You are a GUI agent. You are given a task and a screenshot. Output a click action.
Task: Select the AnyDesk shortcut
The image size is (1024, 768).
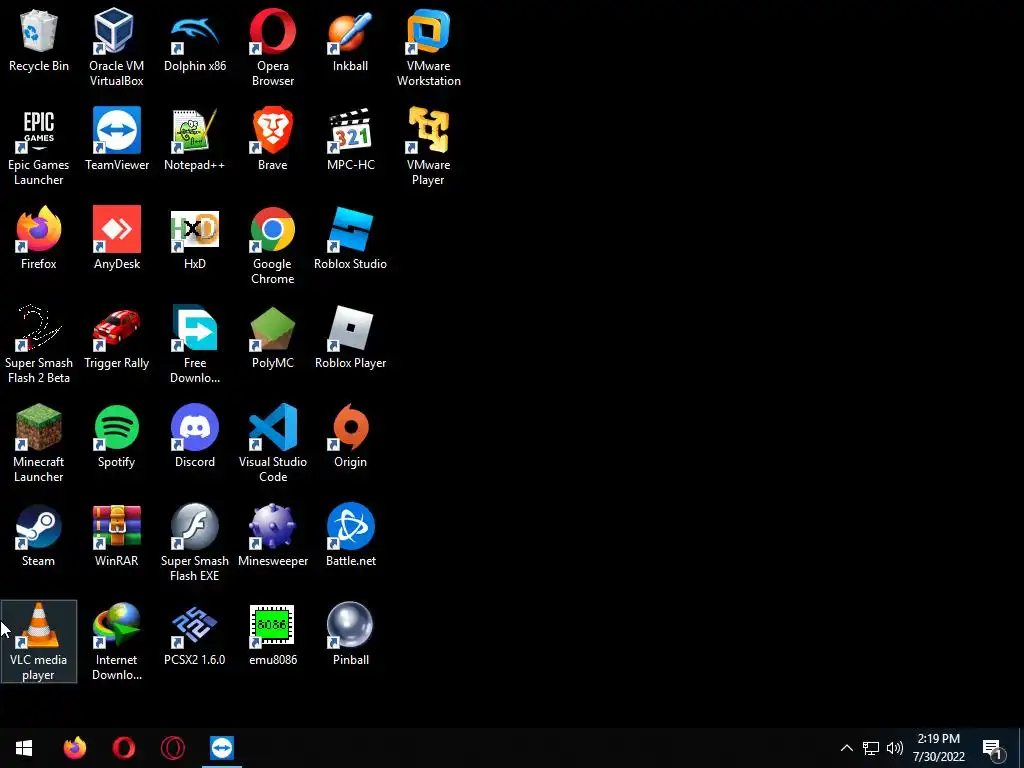click(116, 238)
